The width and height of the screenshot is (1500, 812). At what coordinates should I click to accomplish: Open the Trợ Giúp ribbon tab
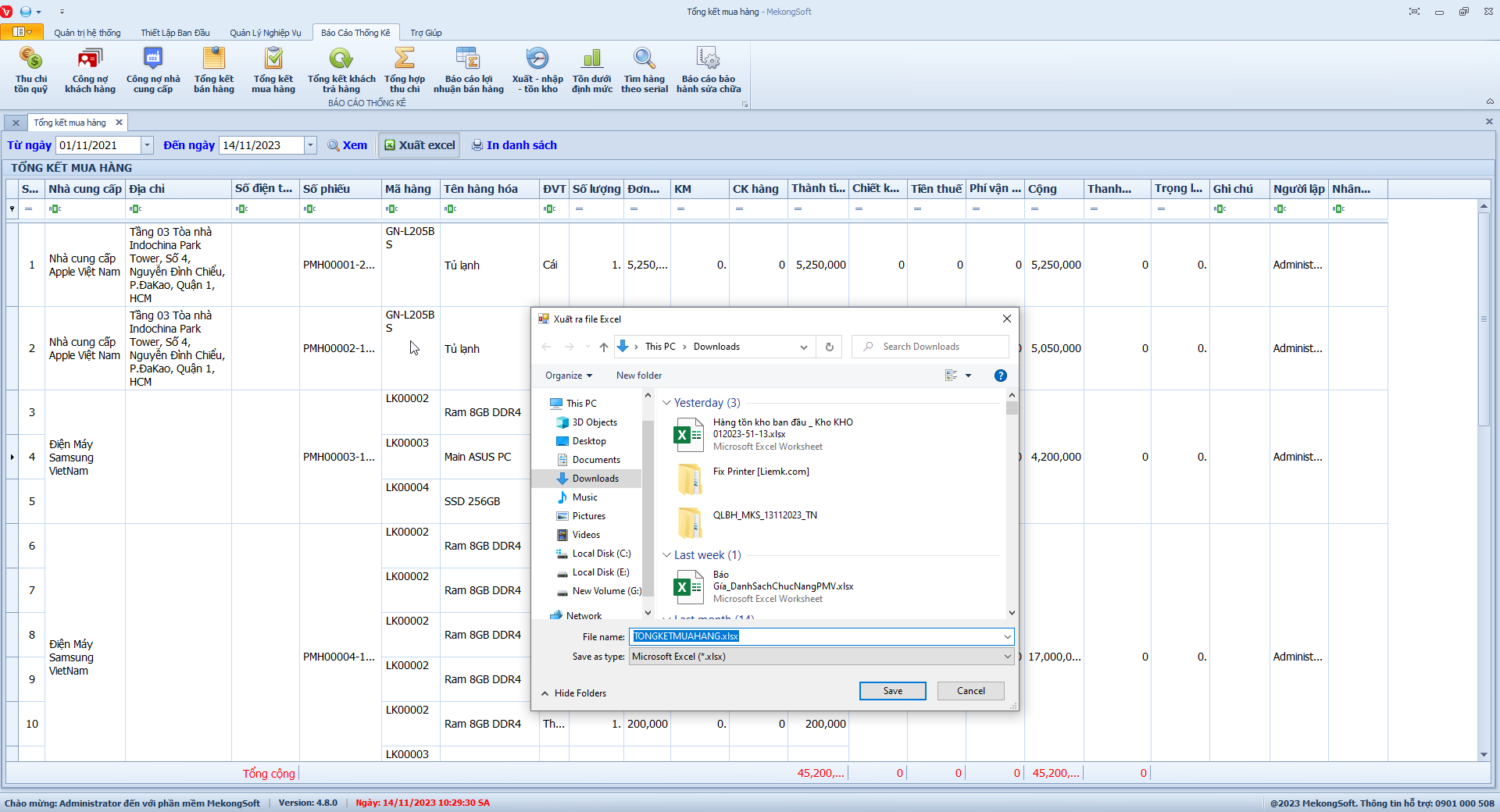tap(426, 33)
